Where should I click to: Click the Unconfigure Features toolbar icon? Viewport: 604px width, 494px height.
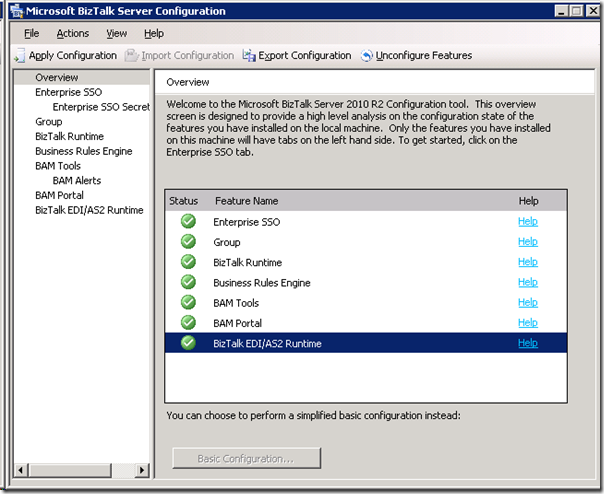click(x=367, y=56)
